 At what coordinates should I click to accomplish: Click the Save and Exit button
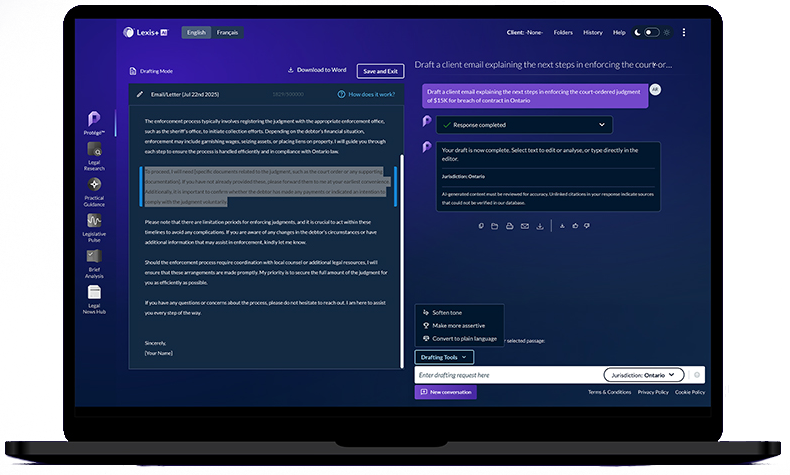[380, 71]
